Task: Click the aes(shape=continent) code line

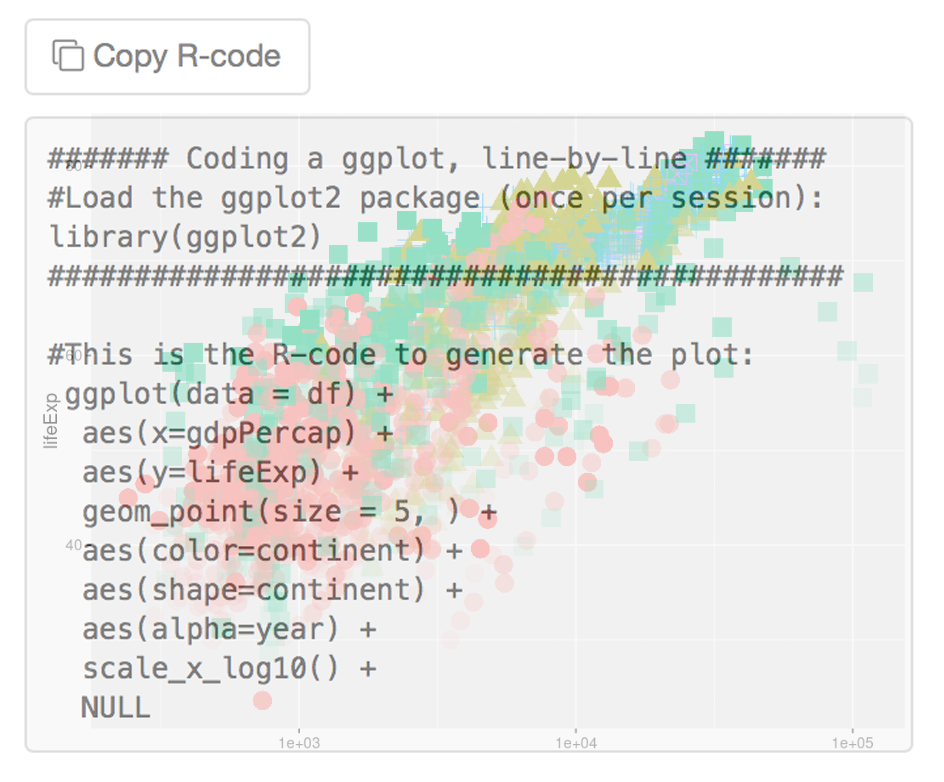Action: [x=272, y=590]
